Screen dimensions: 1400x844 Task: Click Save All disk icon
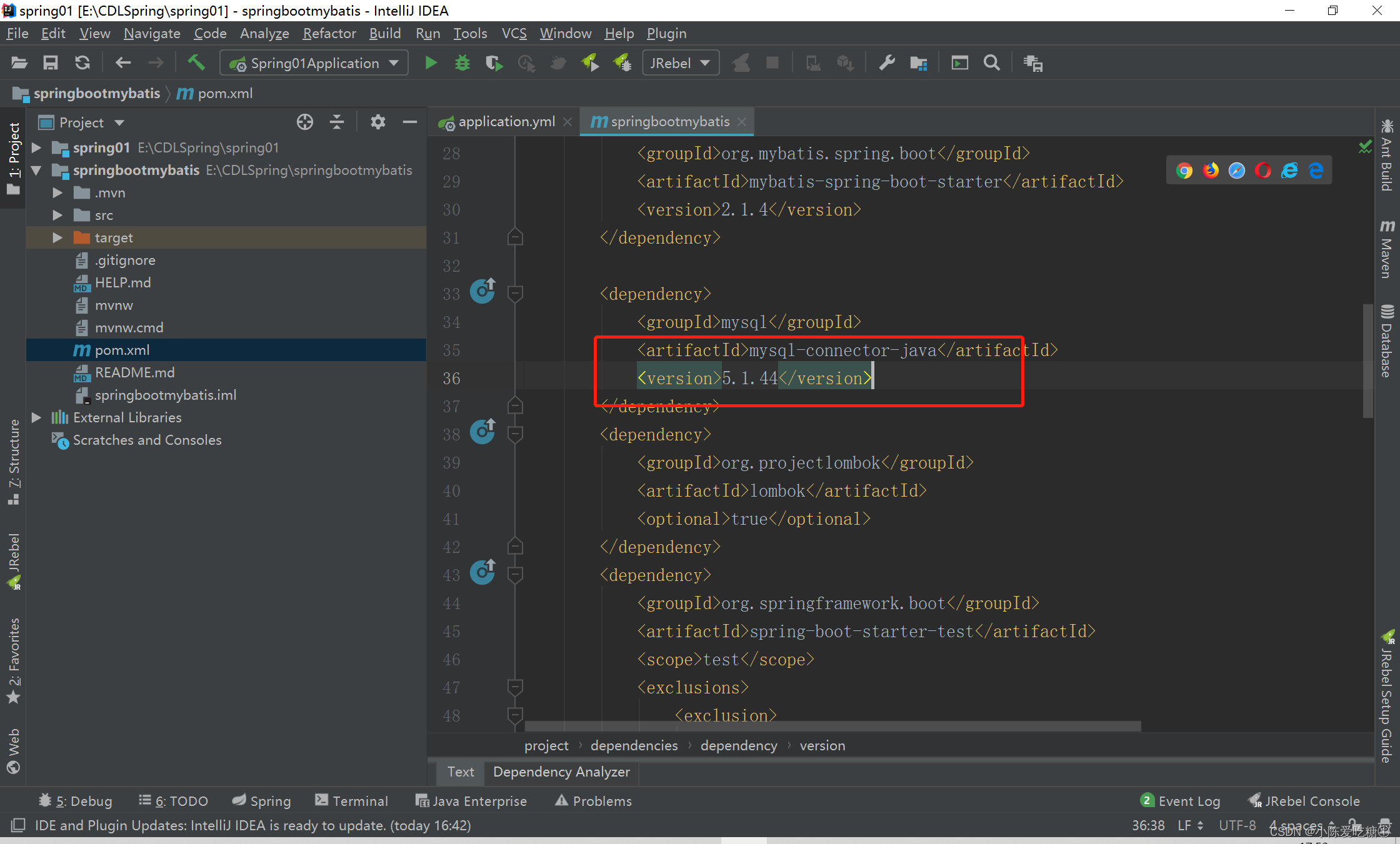coord(50,63)
